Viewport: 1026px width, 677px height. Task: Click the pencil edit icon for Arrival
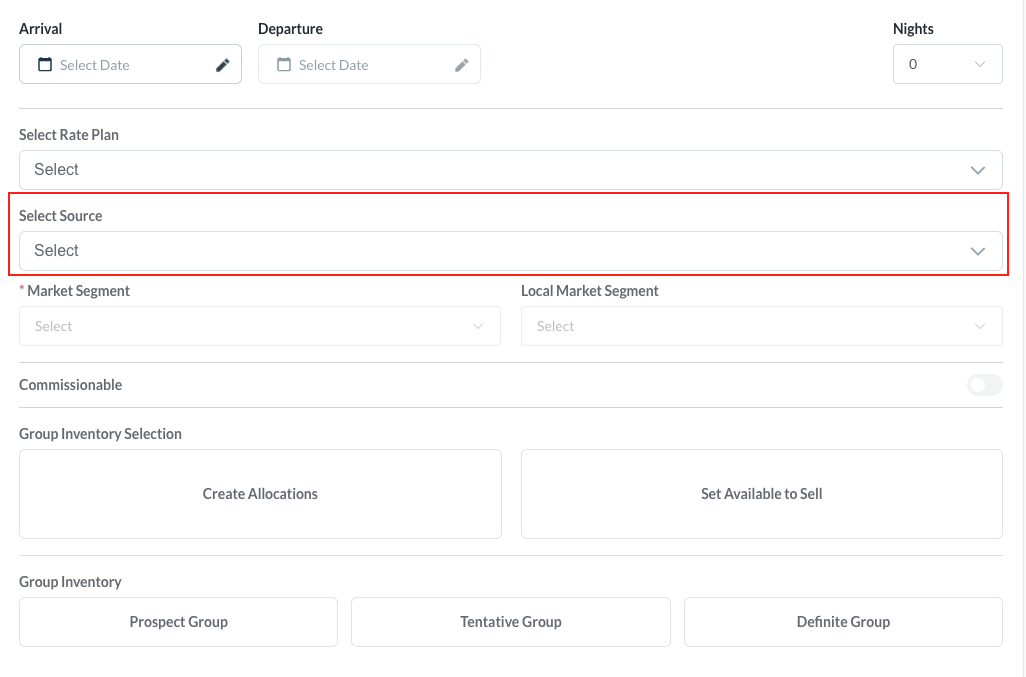pos(223,65)
